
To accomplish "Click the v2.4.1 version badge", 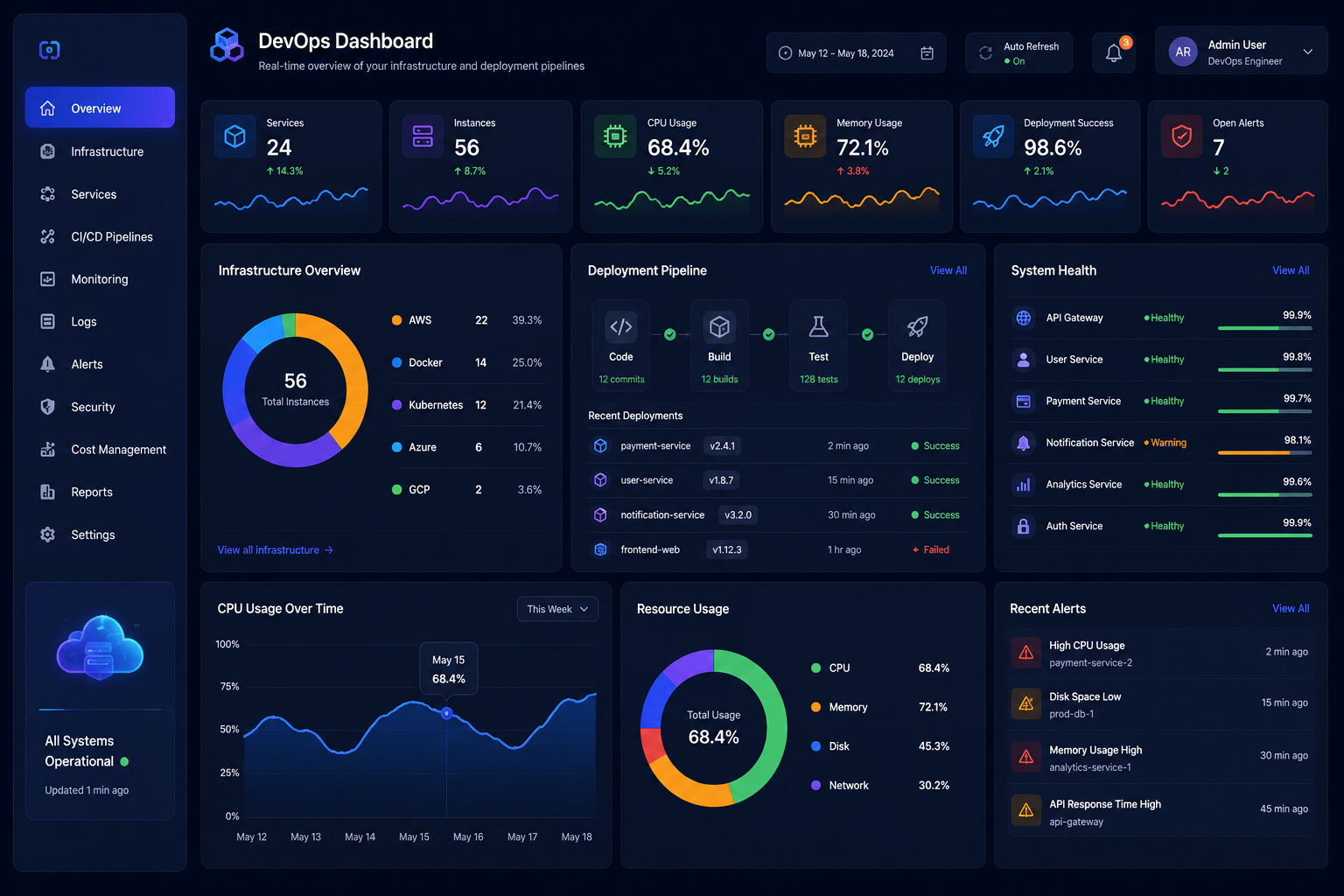I will 723,446.
